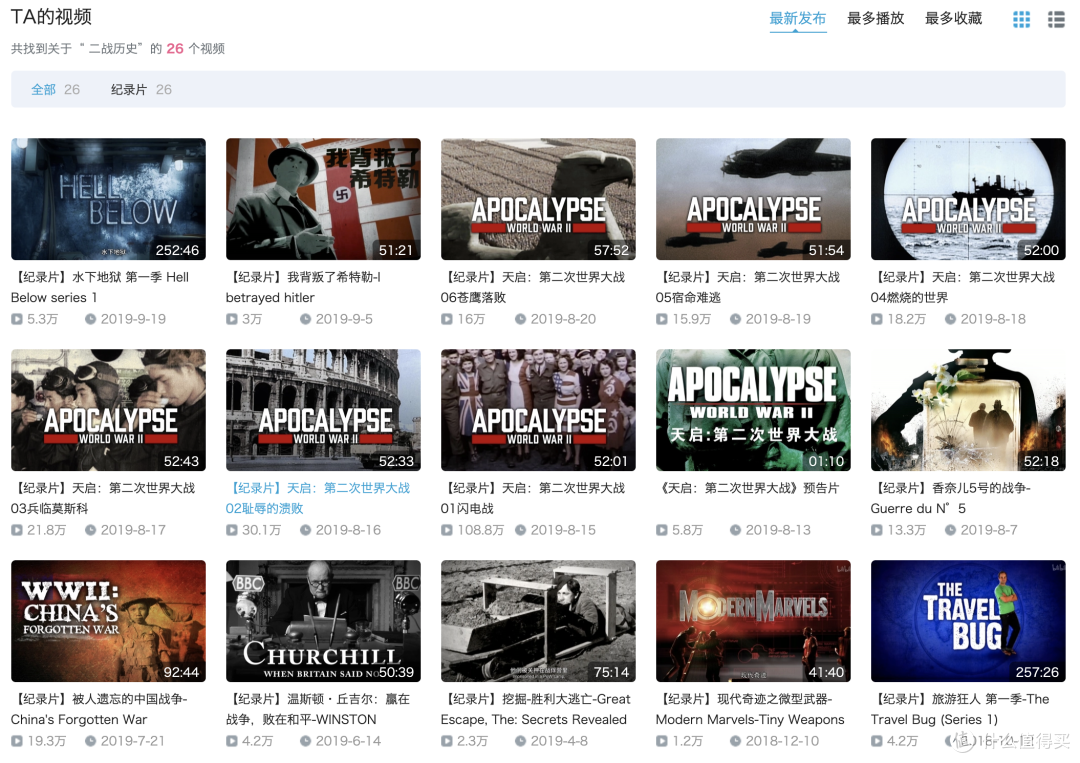This screenshot has width=1080, height=763.
Task: Open the WWII China's Forgotten War thumbnail
Action: (x=108, y=621)
